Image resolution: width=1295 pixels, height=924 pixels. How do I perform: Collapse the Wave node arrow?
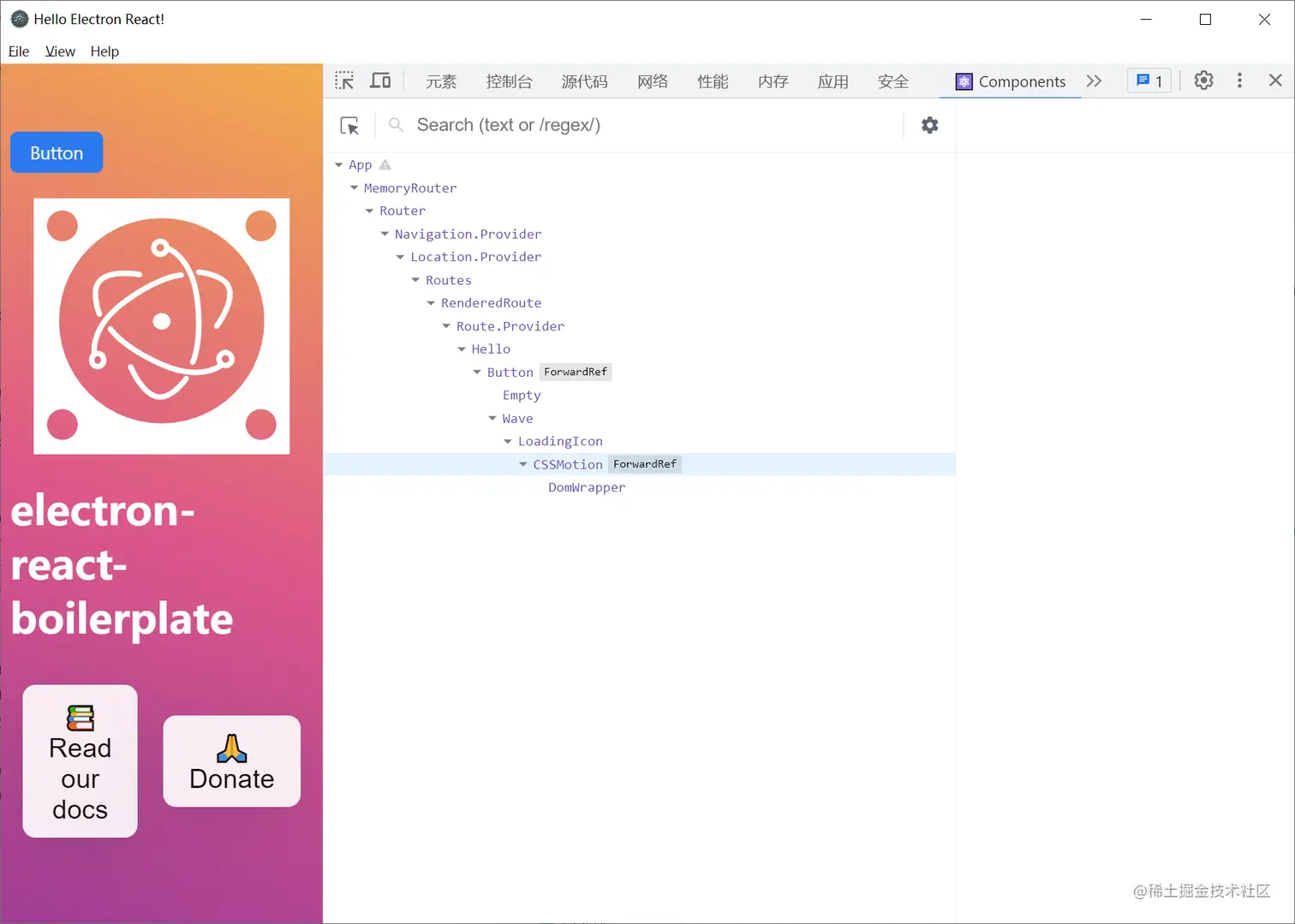(493, 419)
